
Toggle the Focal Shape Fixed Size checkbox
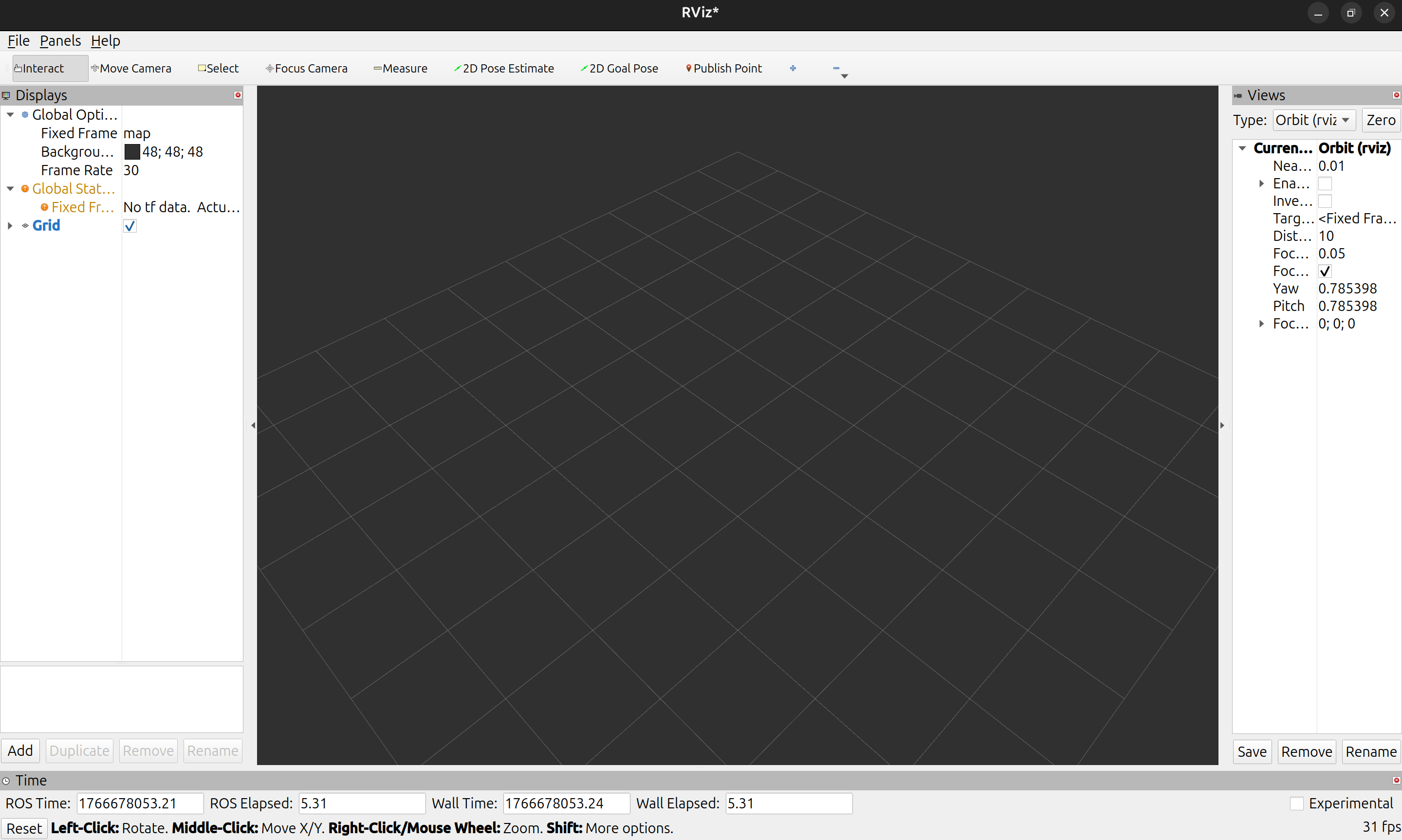[x=1325, y=271]
